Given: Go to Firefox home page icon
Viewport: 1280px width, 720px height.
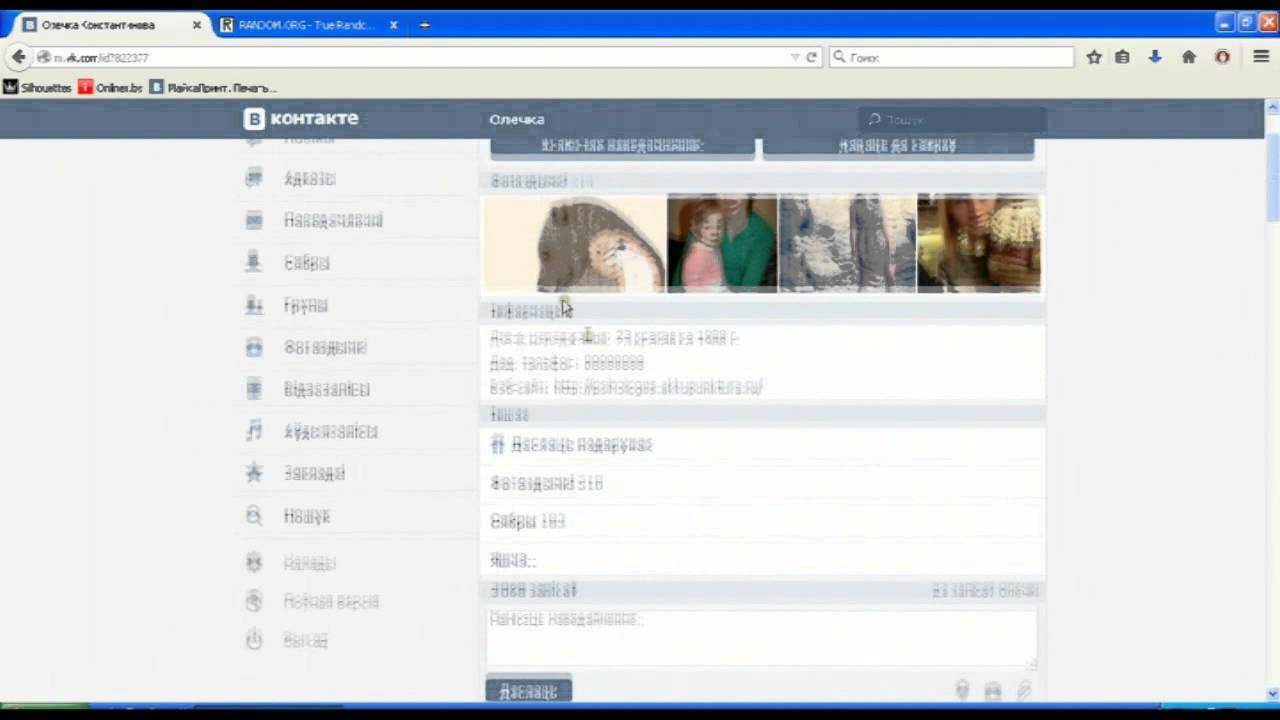Looking at the screenshot, I should tap(1189, 57).
